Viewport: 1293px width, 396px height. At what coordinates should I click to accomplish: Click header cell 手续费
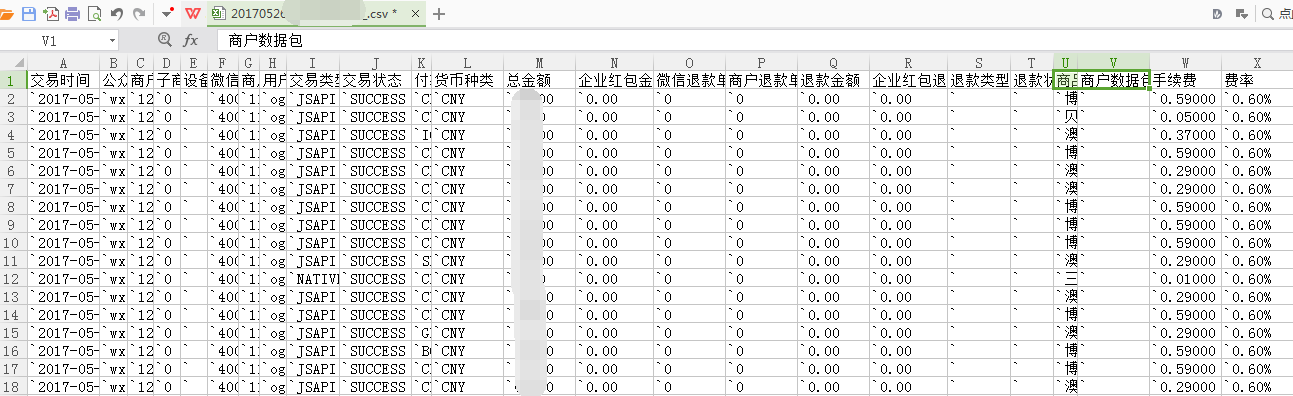point(1186,80)
